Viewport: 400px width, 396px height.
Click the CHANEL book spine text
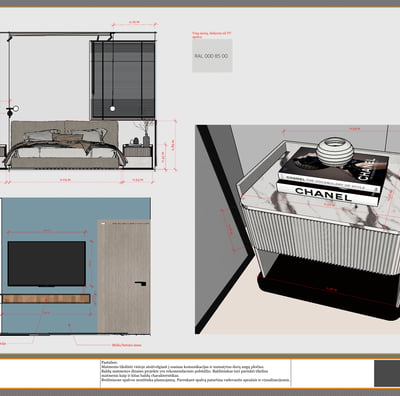pos(323,194)
